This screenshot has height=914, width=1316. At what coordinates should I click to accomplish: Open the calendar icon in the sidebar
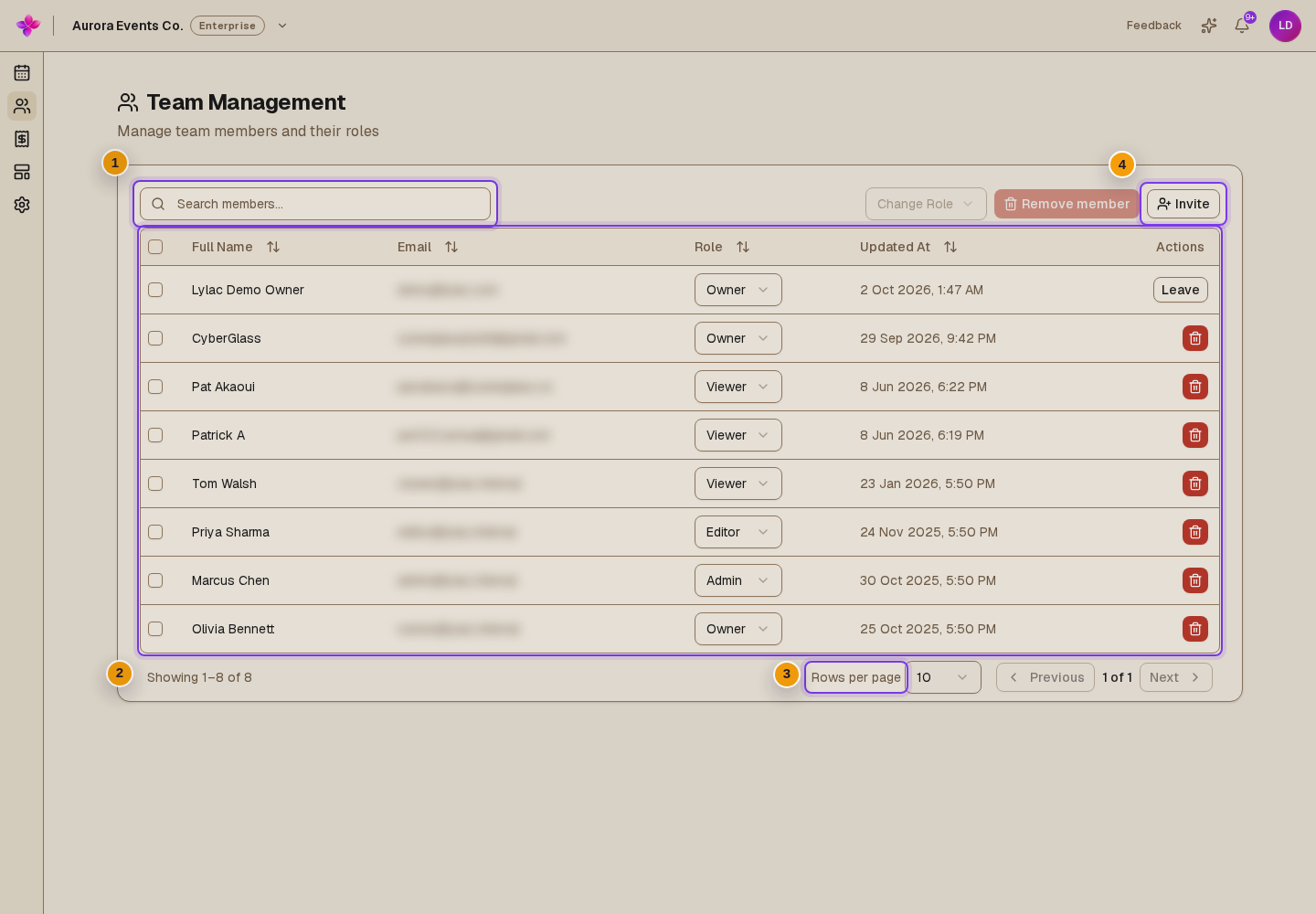coord(22,73)
